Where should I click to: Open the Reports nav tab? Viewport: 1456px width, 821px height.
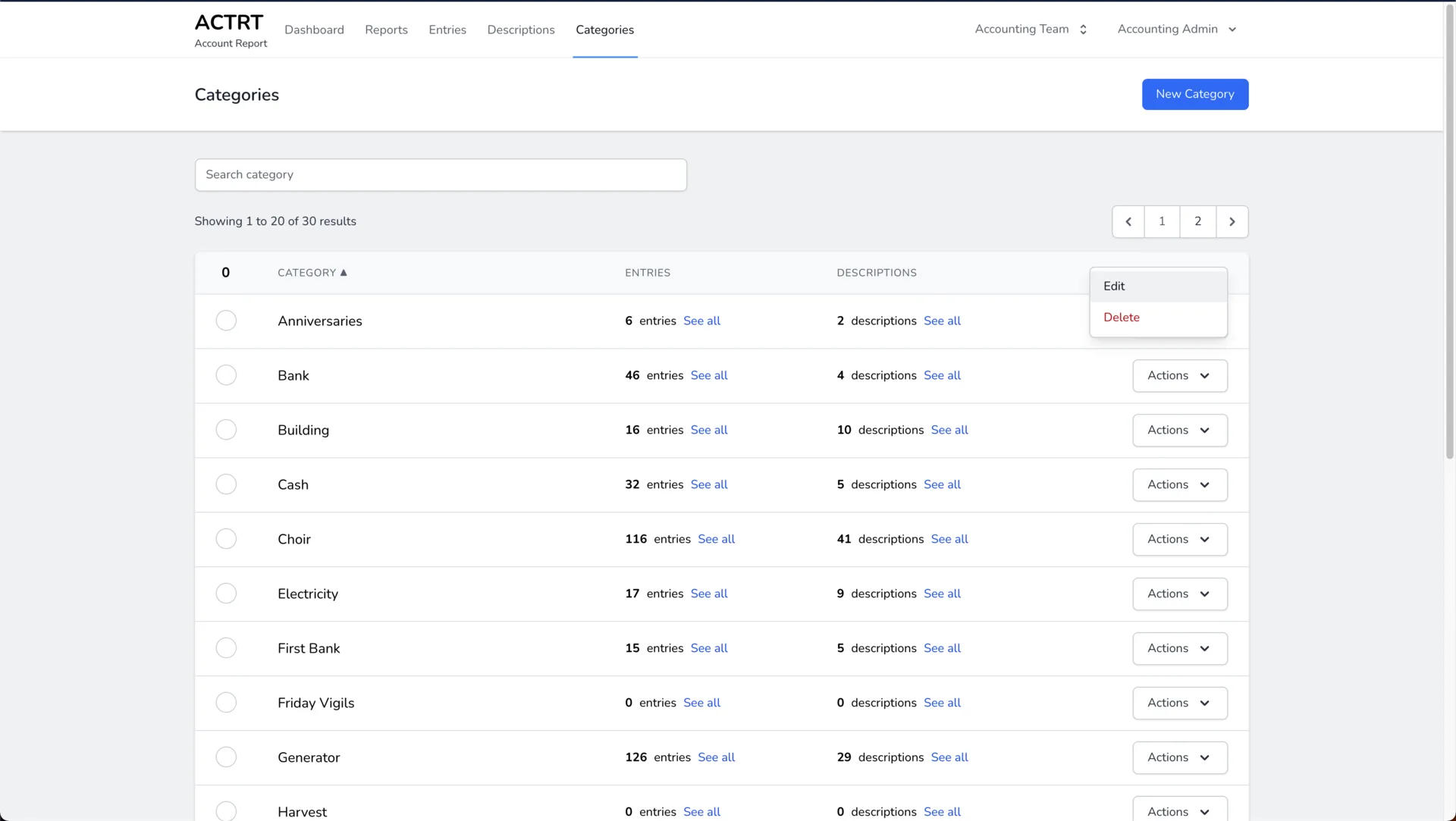(x=386, y=30)
